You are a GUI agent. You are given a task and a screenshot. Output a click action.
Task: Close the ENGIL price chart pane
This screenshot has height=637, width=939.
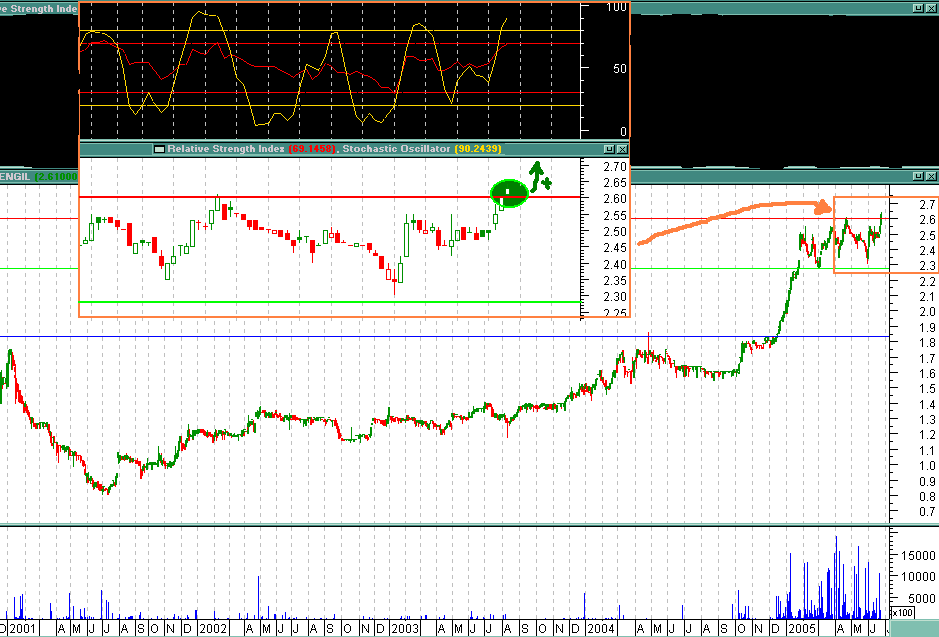pos(931,176)
